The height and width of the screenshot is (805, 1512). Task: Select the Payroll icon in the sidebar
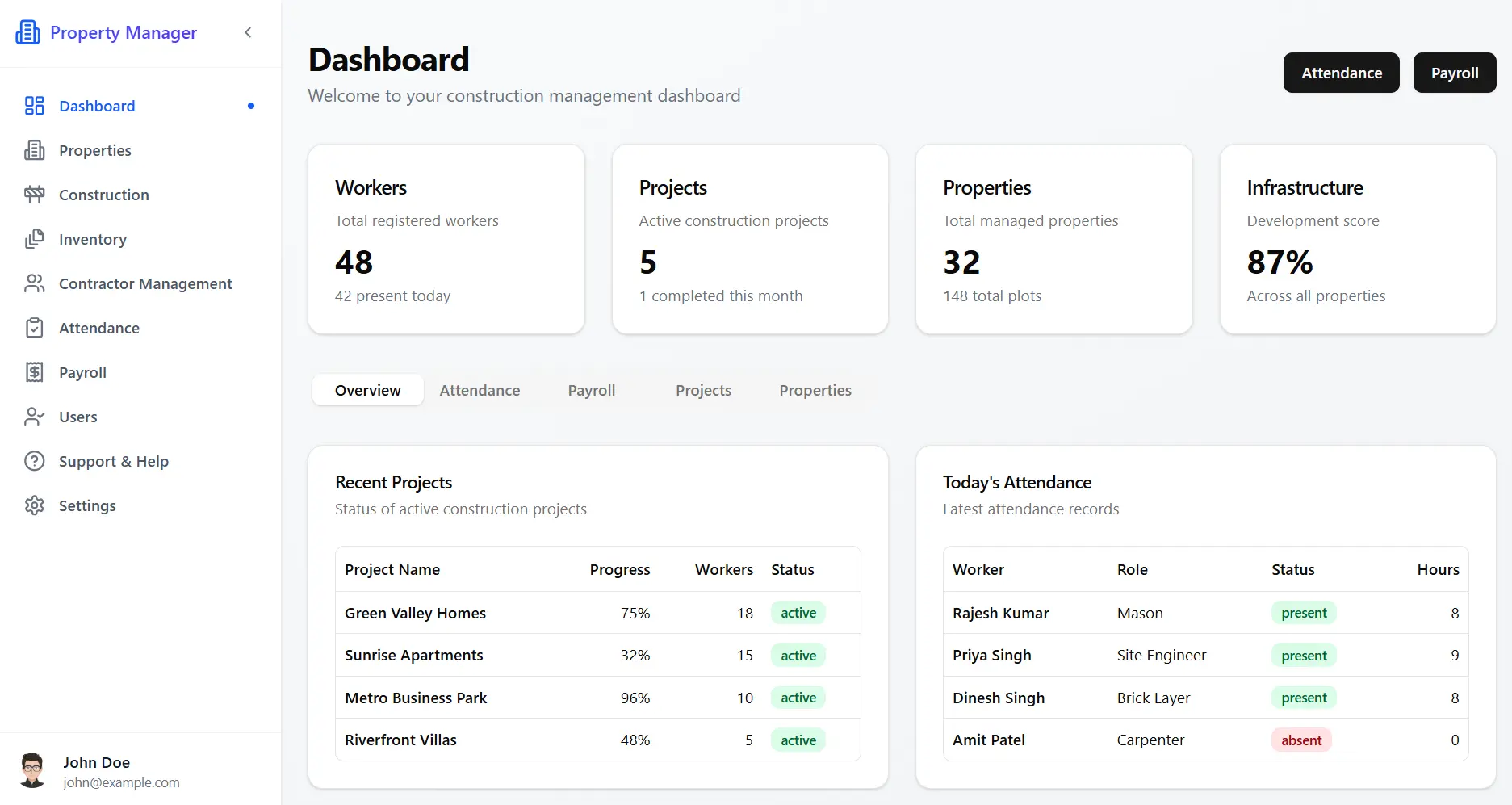point(34,372)
